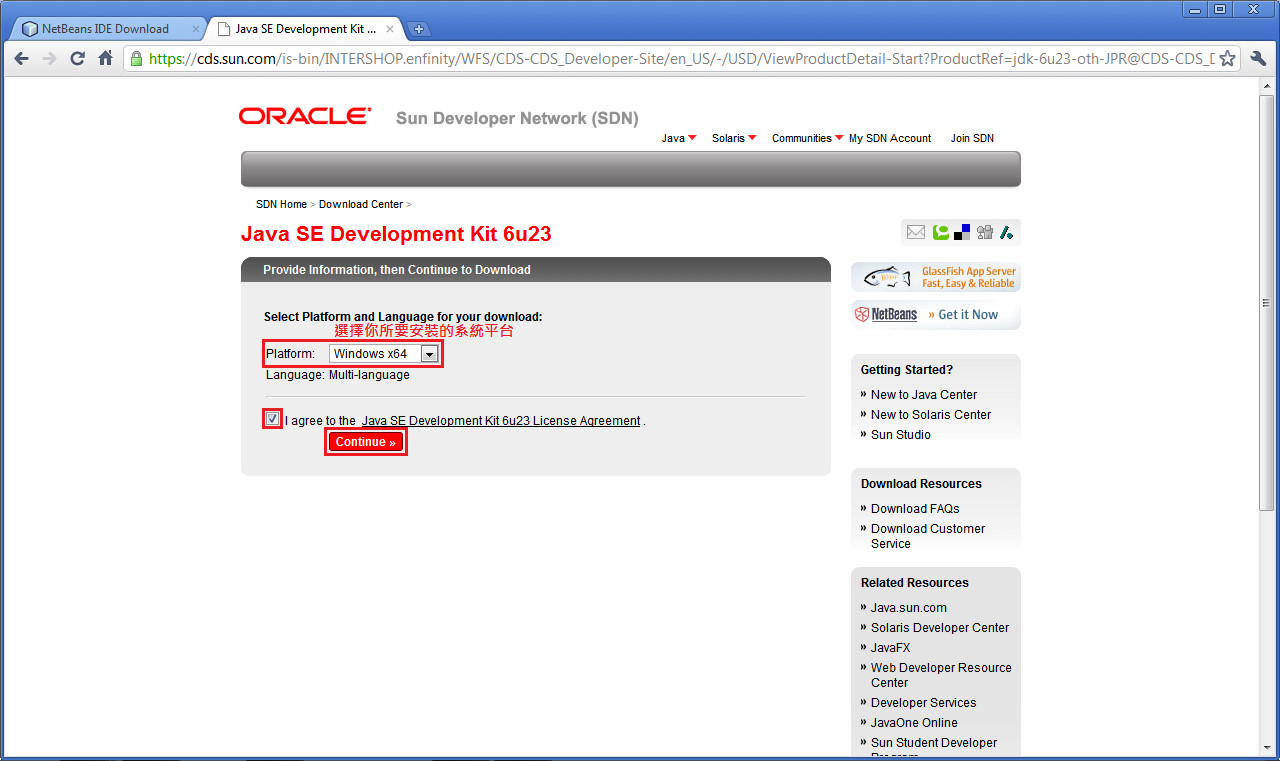Image resolution: width=1280 pixels, height=761 pixels.
Task: Click the red Continue button
Action: 366,442
